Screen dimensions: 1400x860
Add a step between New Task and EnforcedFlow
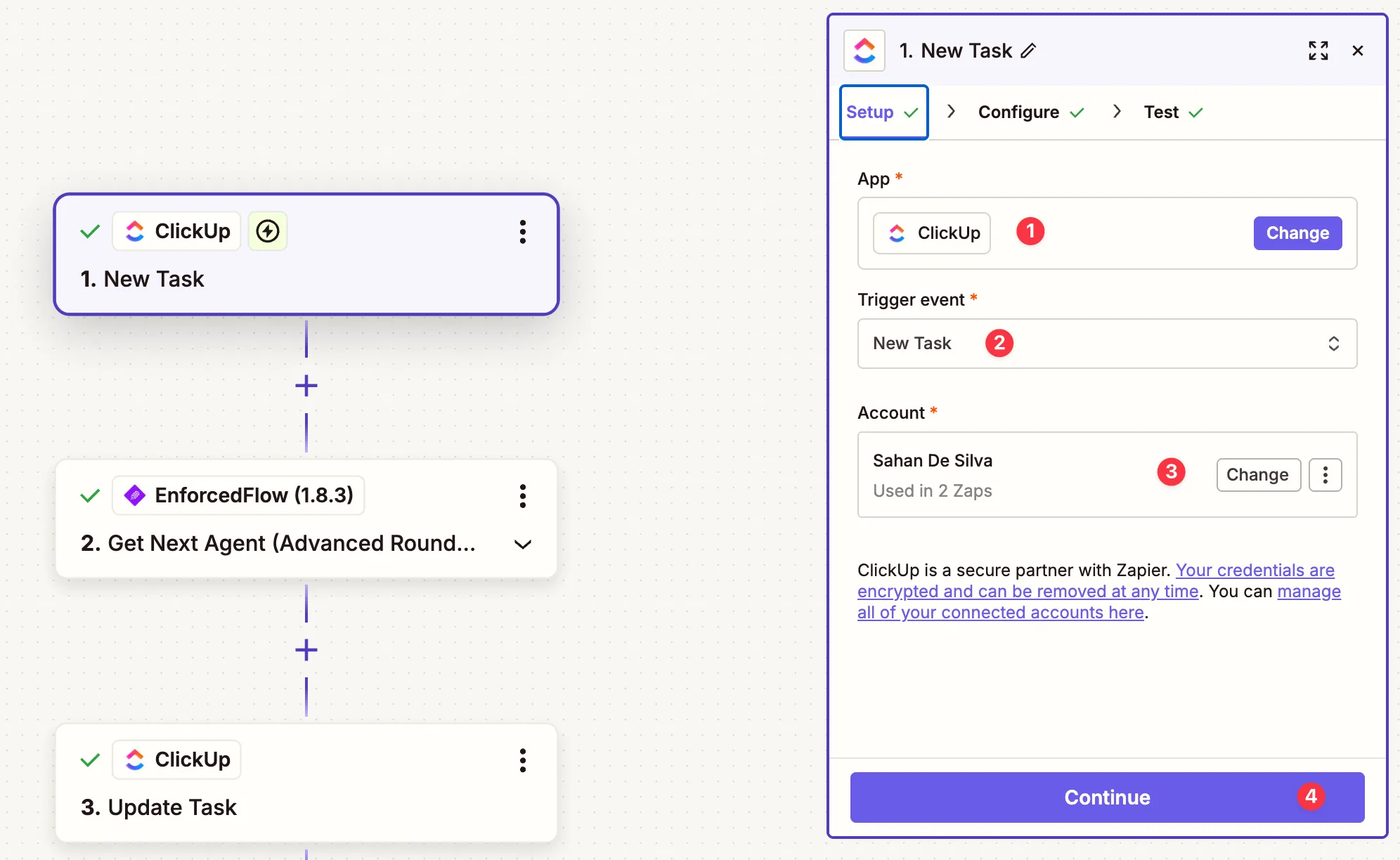click(306, 384)
